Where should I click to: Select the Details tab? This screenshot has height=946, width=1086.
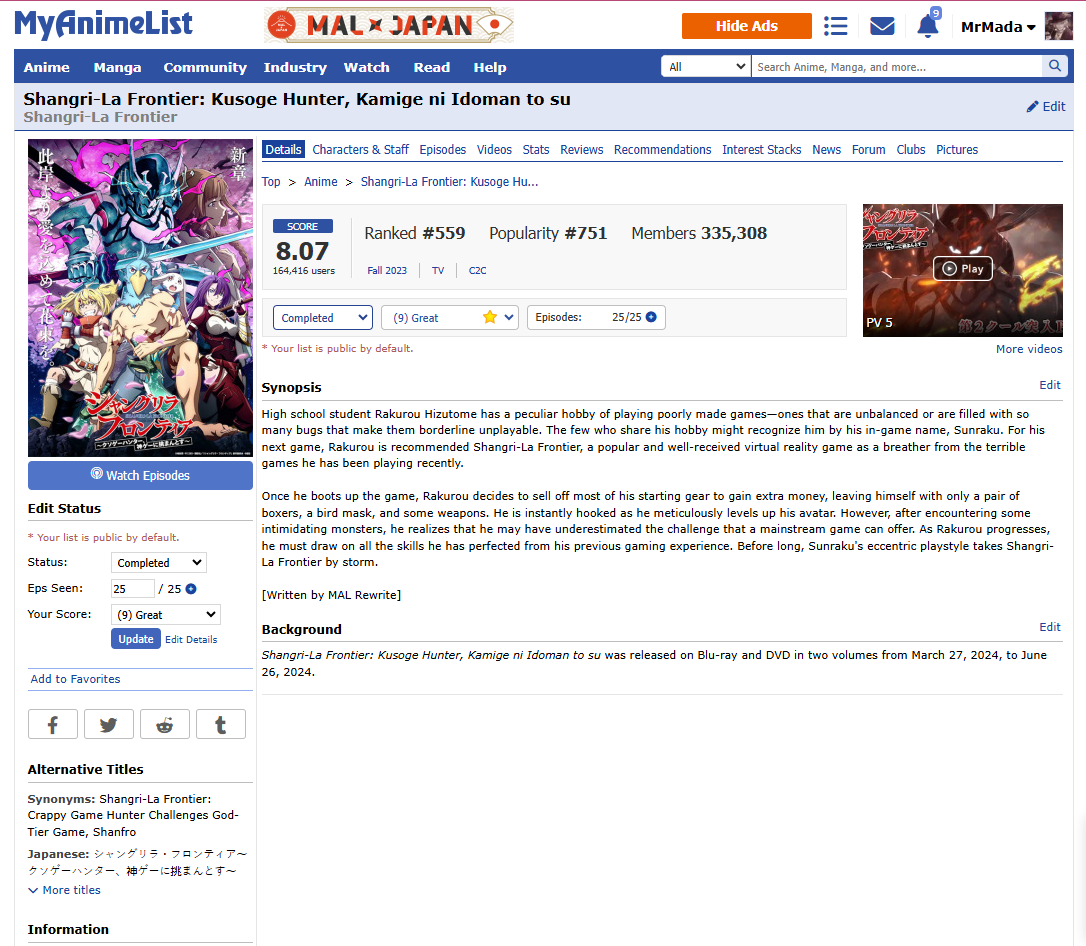[283, 150]
